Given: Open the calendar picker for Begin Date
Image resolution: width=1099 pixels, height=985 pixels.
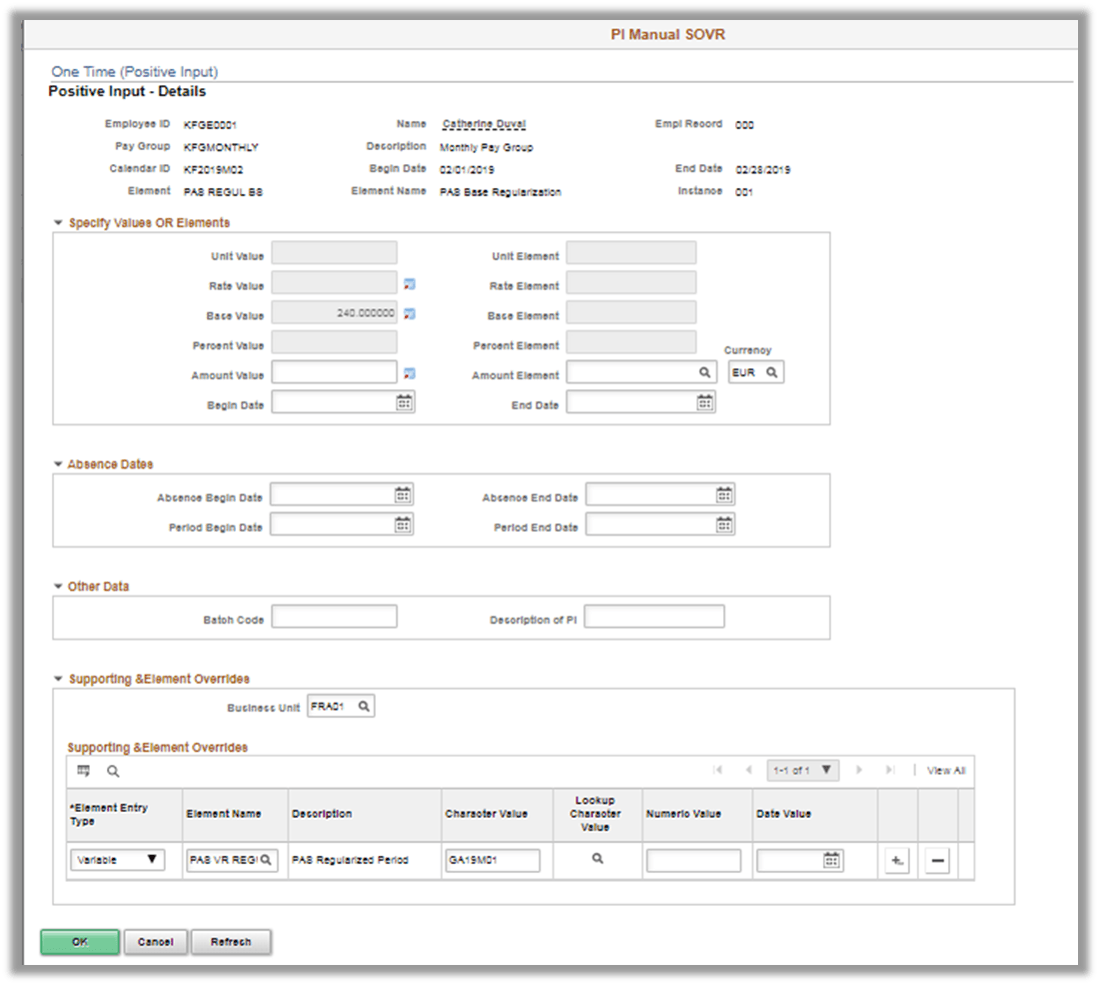Looking at the screenshot, I should tap(404, 401).
